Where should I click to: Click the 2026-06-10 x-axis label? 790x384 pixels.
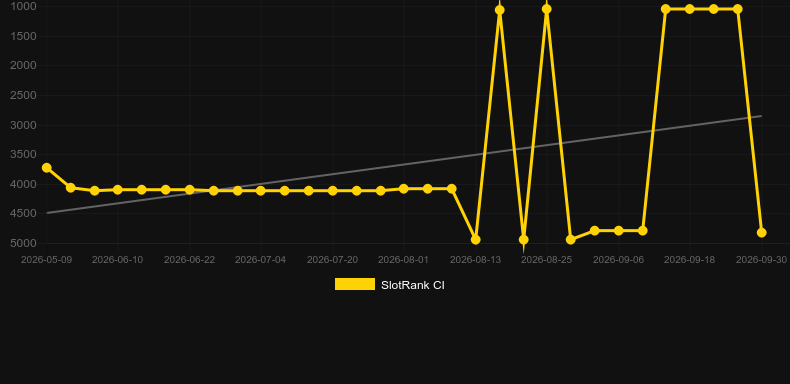tap(117, 260)
